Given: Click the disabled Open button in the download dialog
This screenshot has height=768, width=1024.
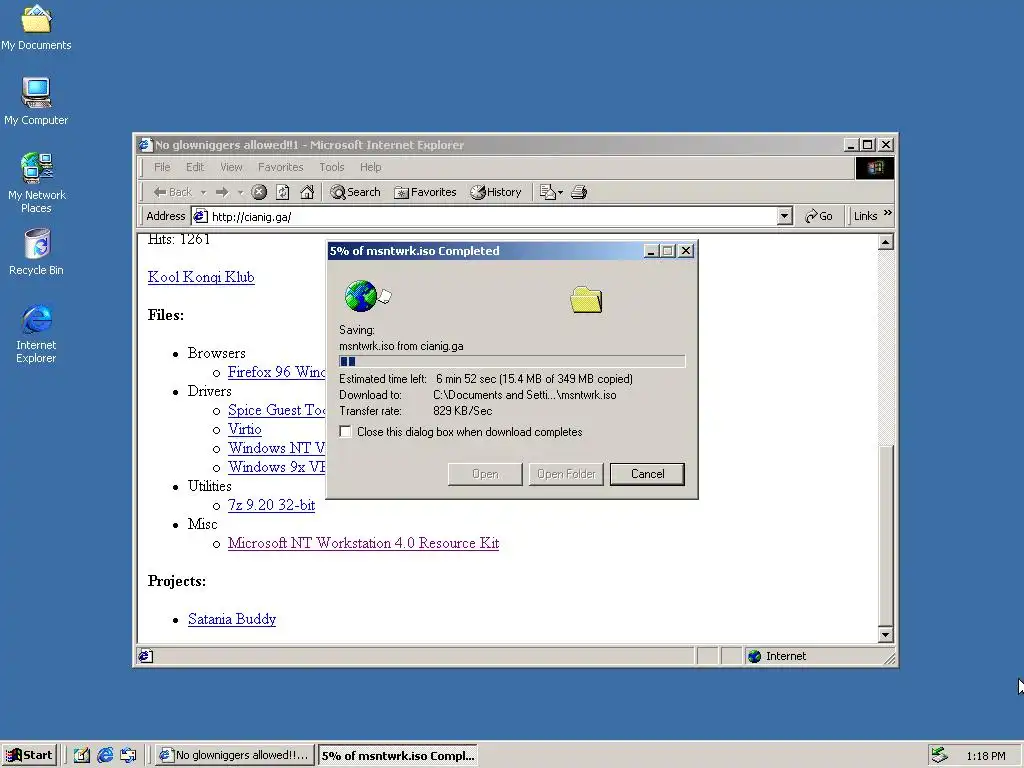Looking at the screenshot, I should point(485,474).
